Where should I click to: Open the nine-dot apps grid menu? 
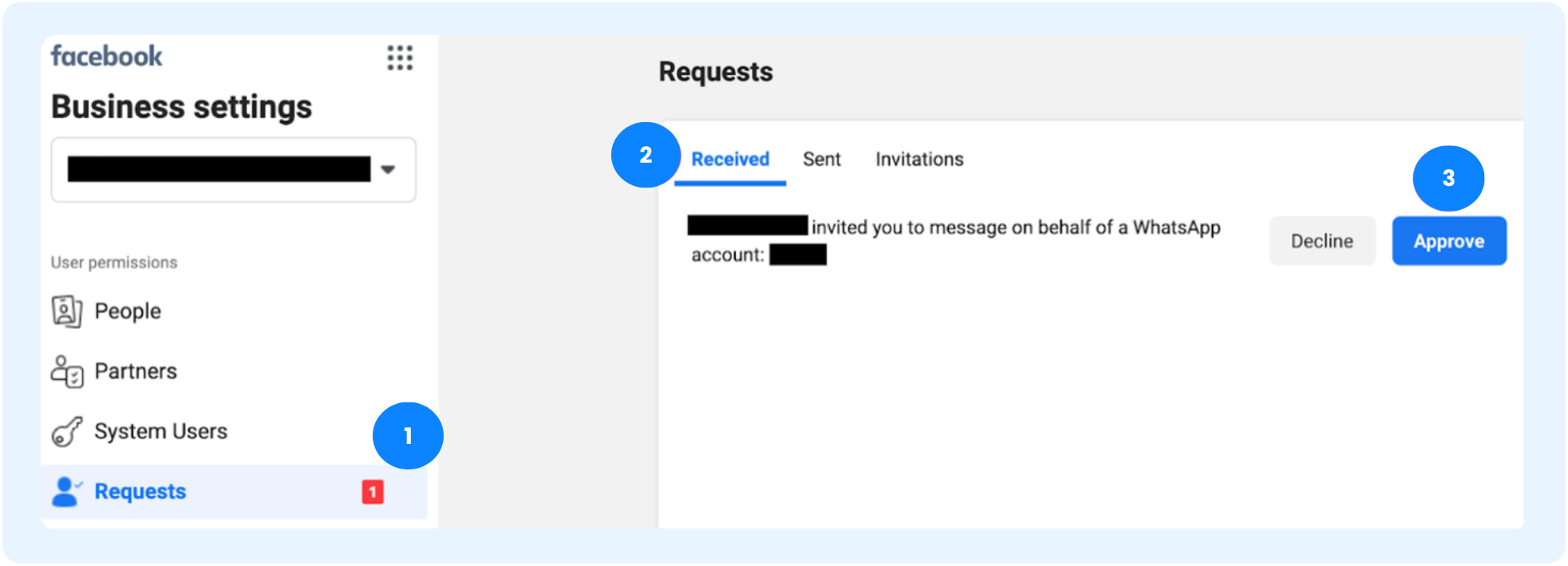[400, 57]
